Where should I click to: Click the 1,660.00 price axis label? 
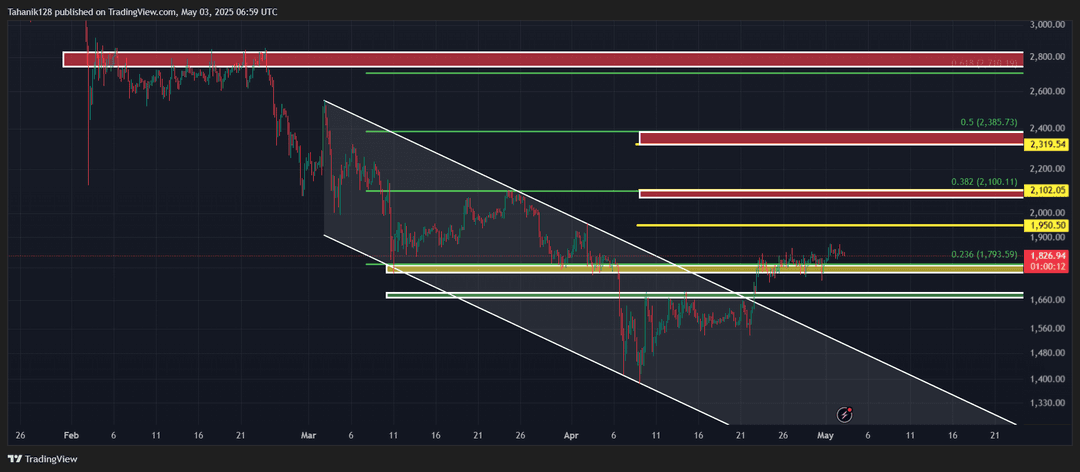tap(1047, 300)
